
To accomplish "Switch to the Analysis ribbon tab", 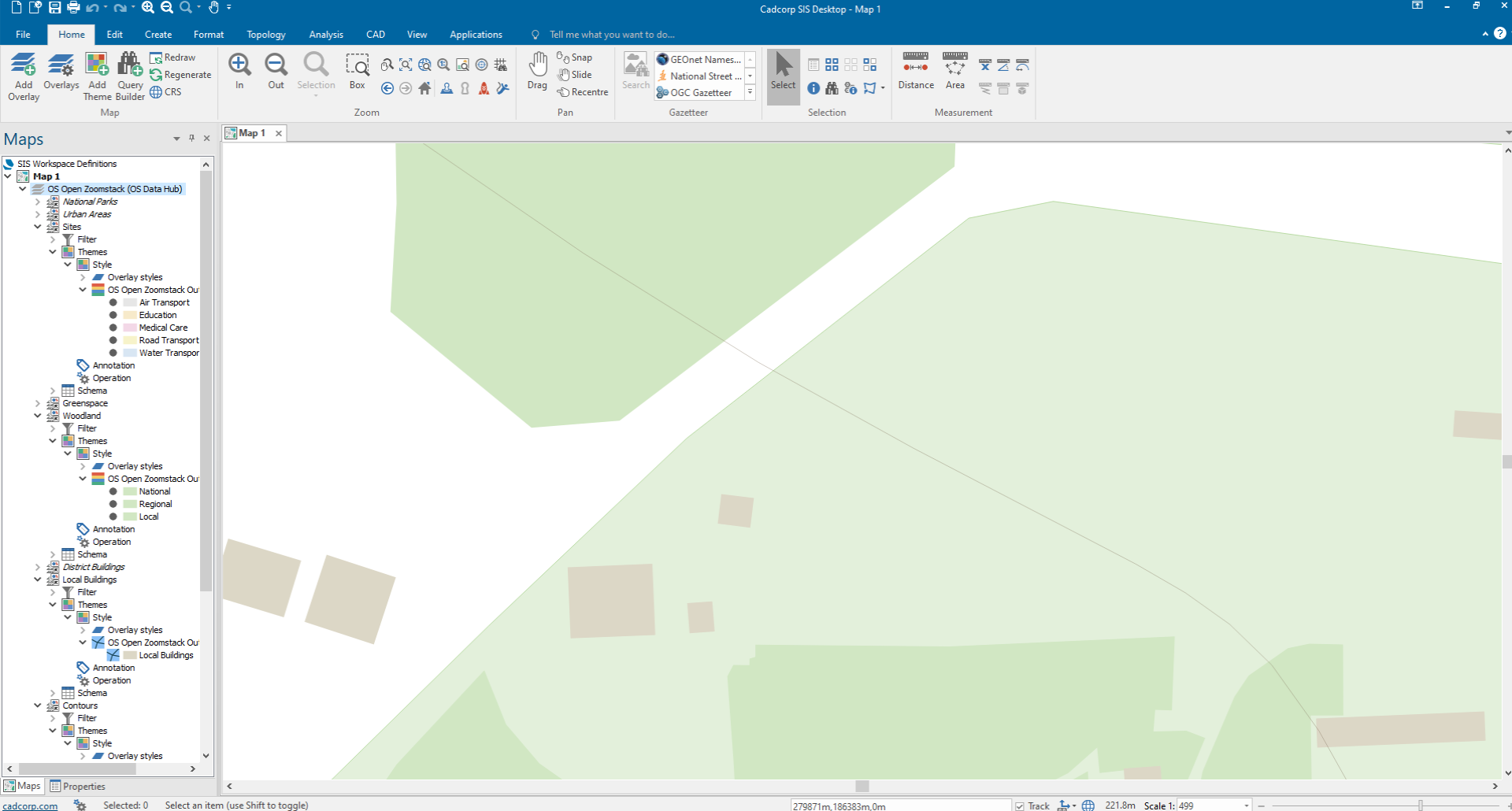I will [x=326, y=34].
